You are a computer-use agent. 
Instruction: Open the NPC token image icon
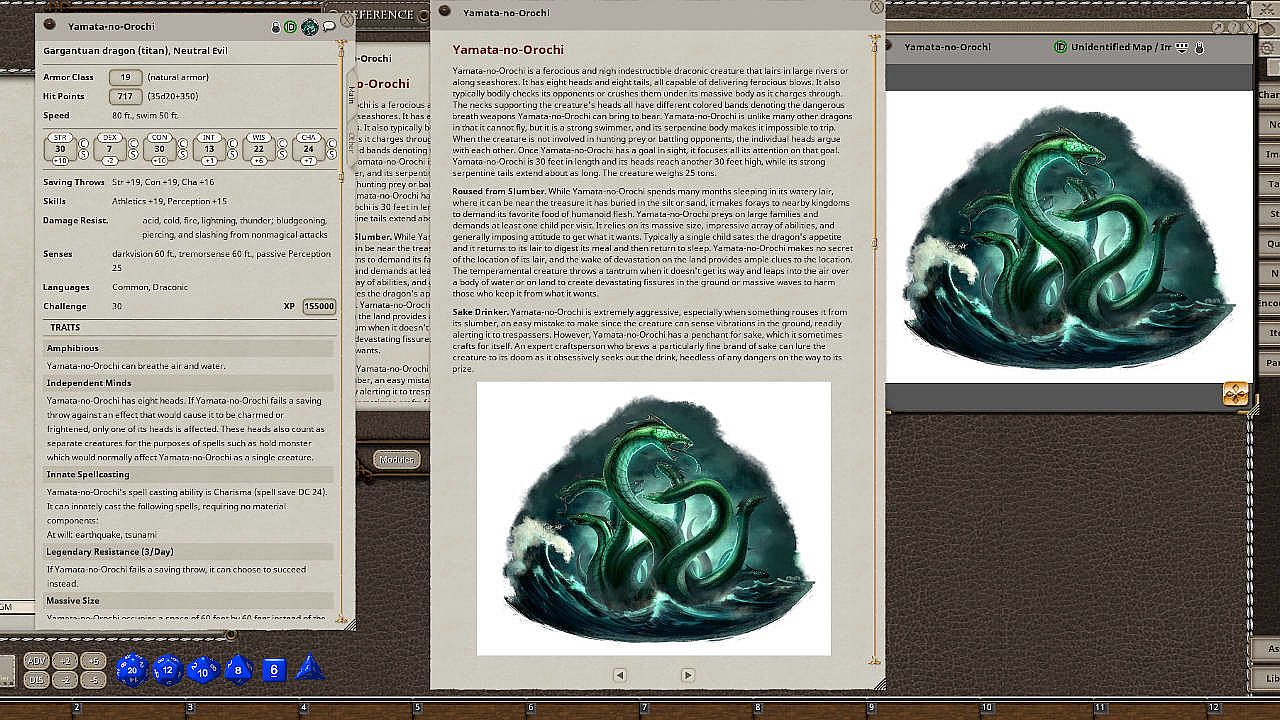point(309,27)
